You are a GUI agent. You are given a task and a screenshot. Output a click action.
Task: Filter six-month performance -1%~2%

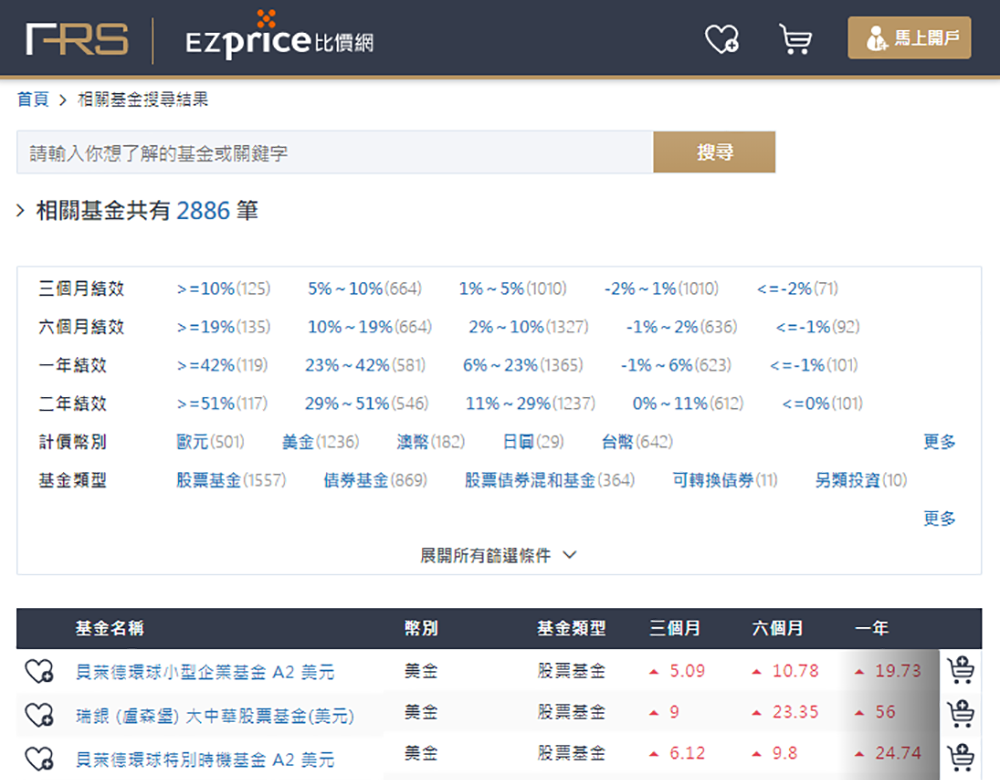click(x=682, y=327)
